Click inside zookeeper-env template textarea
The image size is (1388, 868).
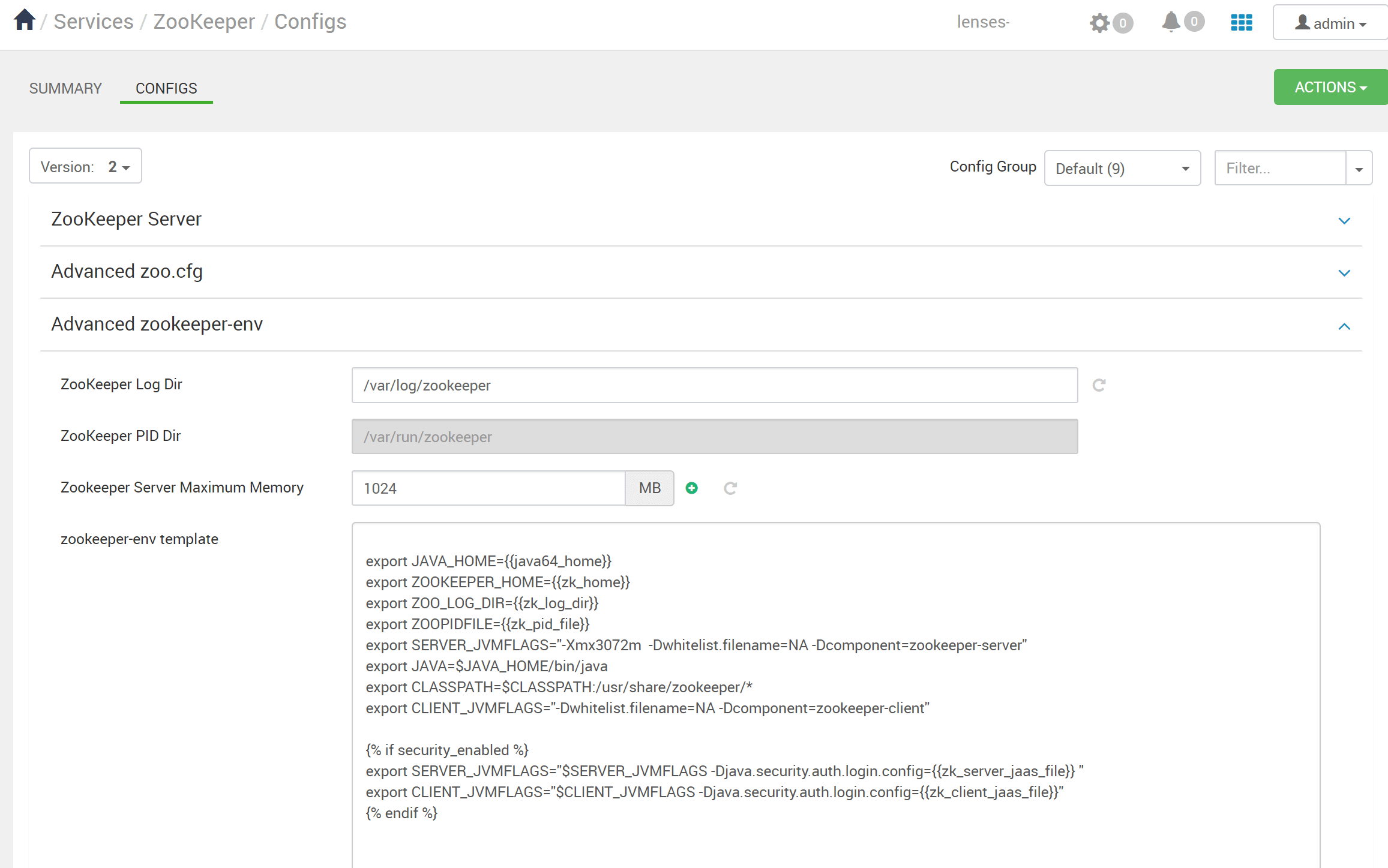836,696
